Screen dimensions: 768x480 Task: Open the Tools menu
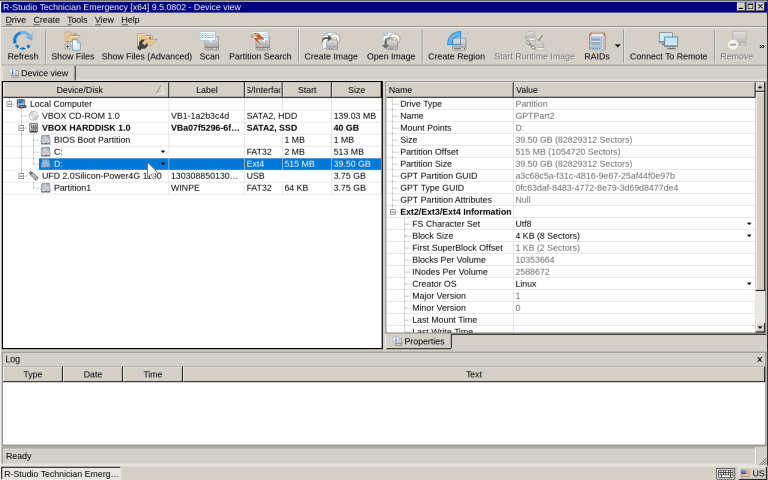point(76,19)
